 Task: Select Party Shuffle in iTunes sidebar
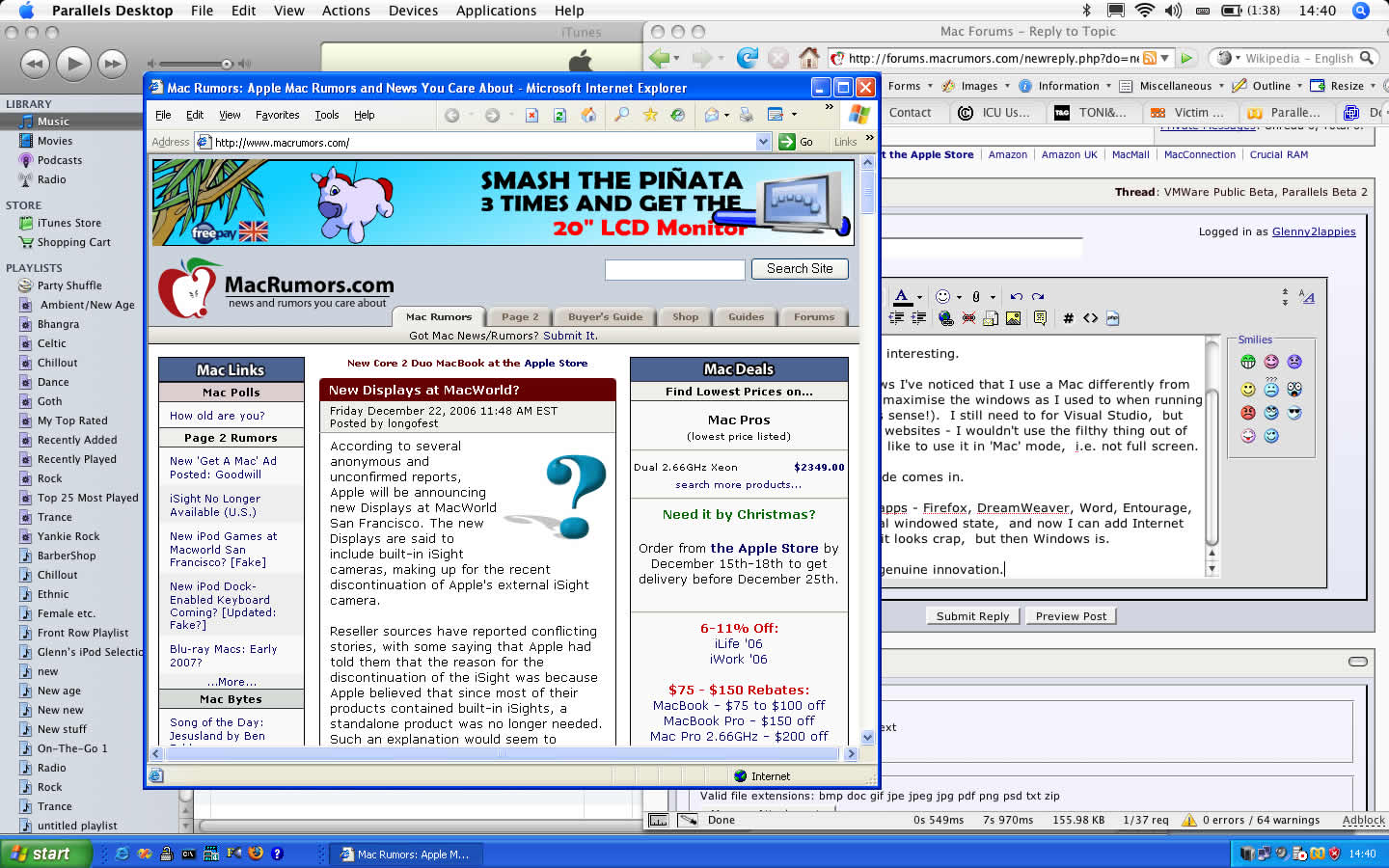(x=69, y=285)
